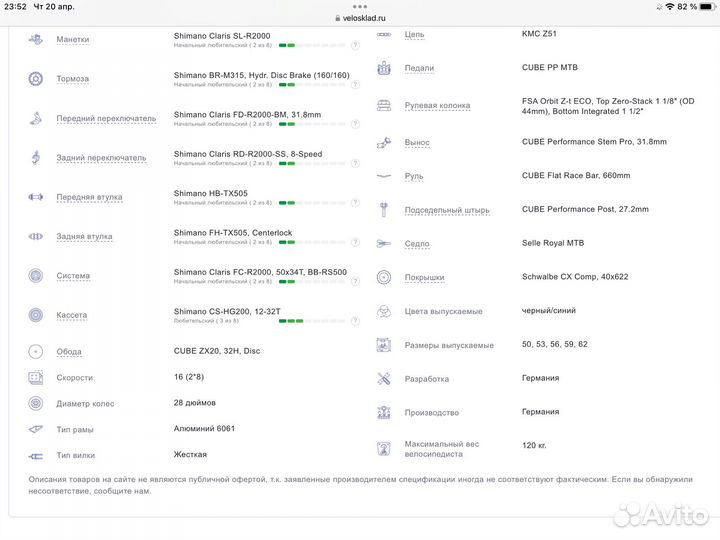Open the Рулевая колонка term link
This screenshot has height=540, width=720.
(x=437, y=106)
